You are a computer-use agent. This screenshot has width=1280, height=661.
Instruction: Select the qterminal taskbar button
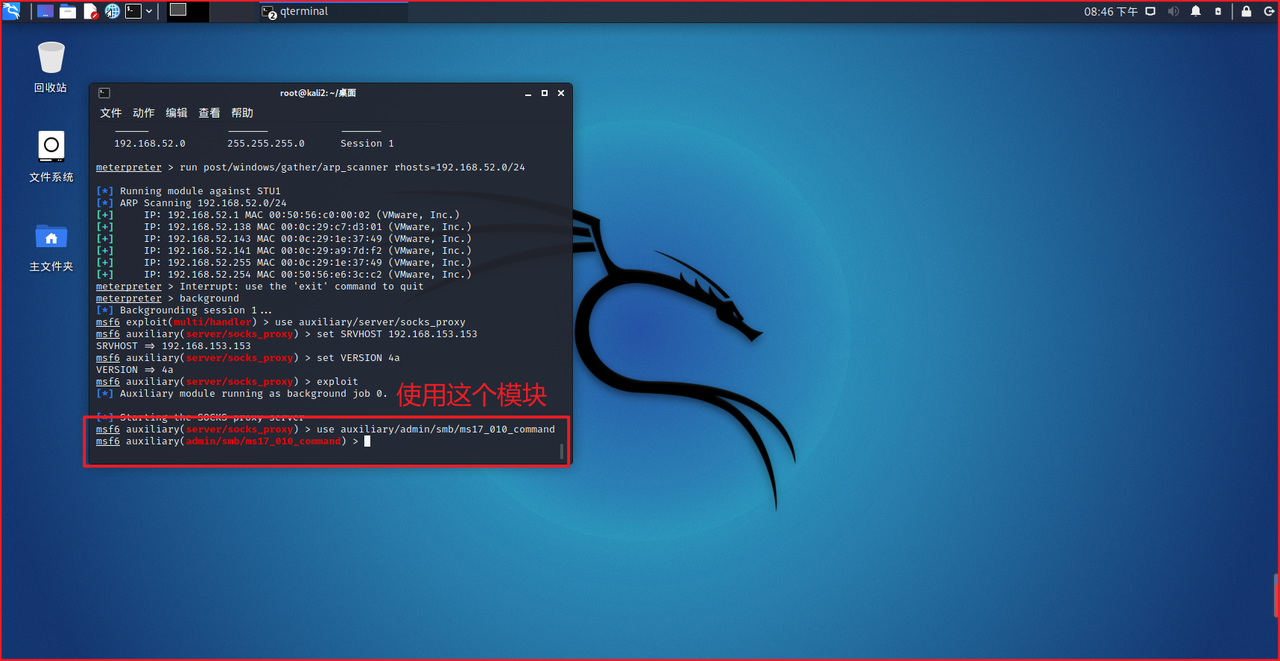(334, 11)
